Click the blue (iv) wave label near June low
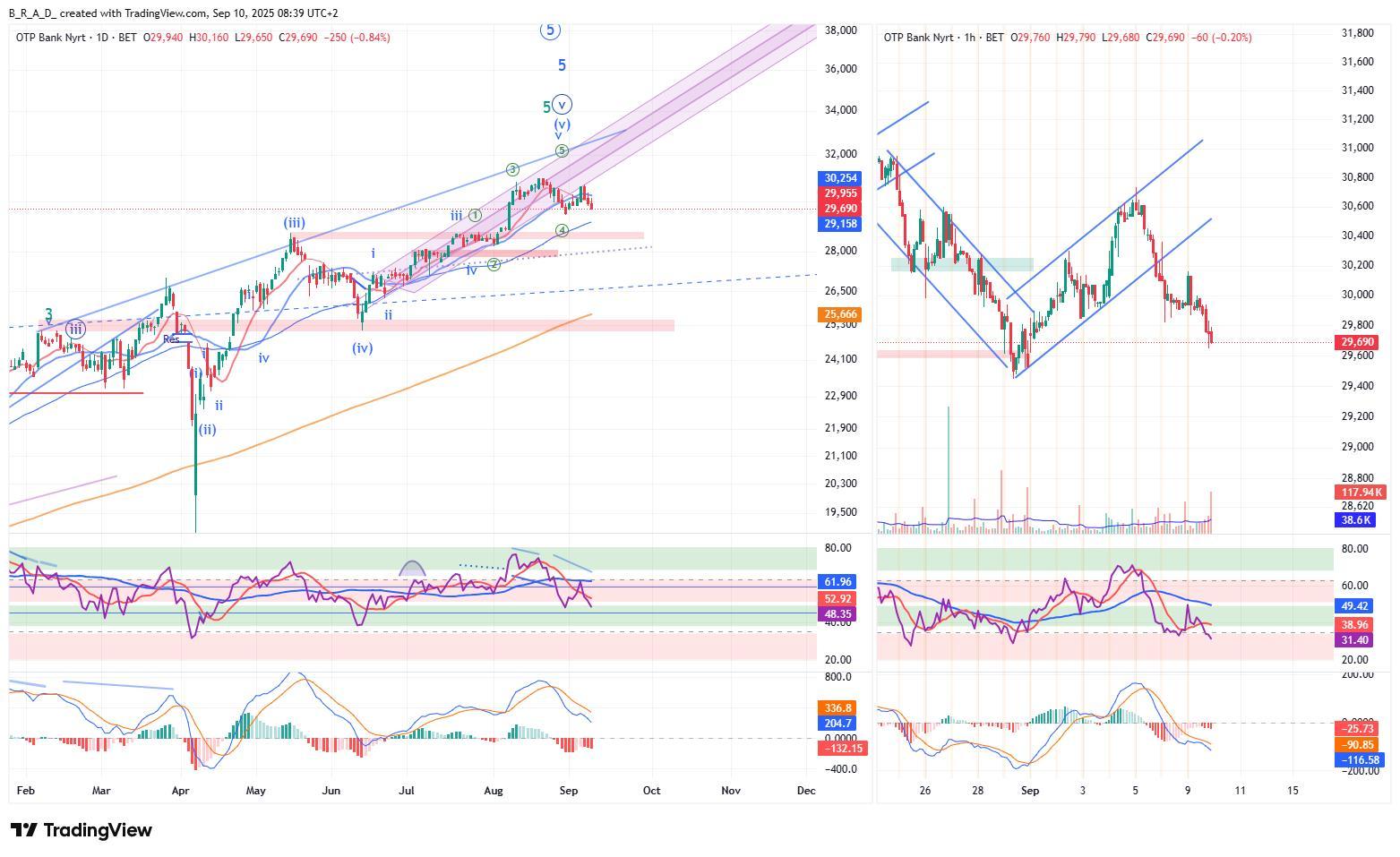1400x857 pixels. [x=362, y=347]
